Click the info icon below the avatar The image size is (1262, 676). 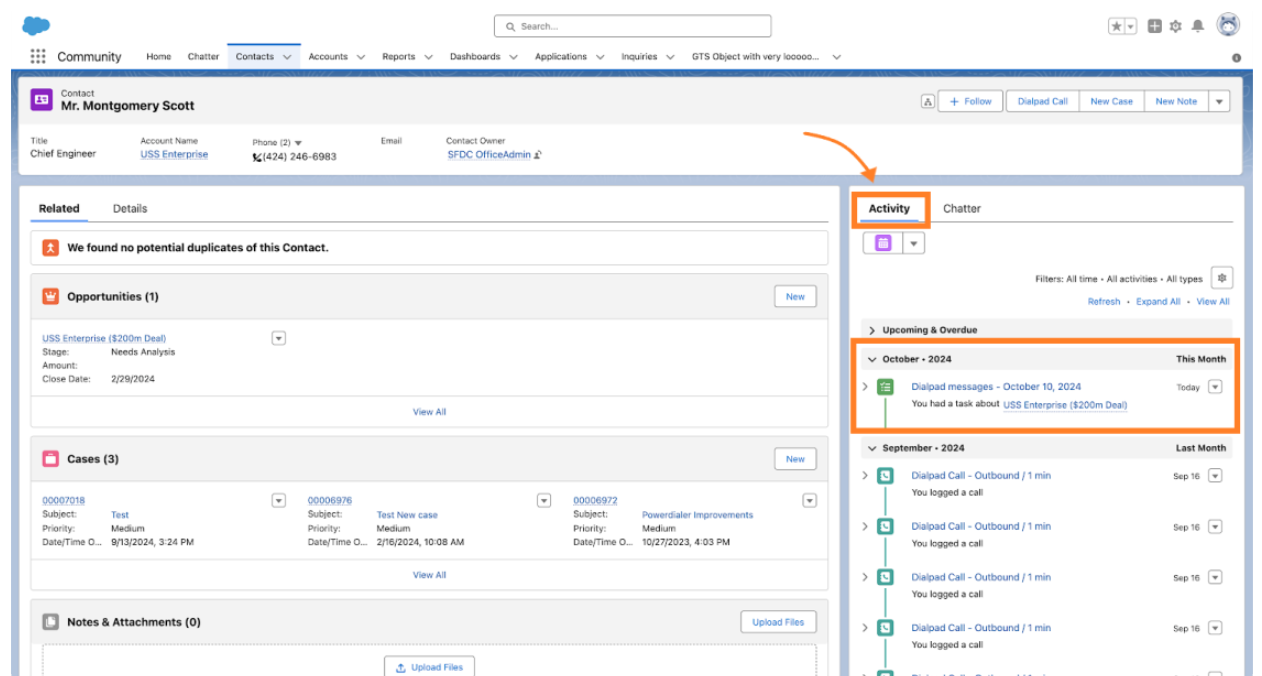coord(1237,58)
